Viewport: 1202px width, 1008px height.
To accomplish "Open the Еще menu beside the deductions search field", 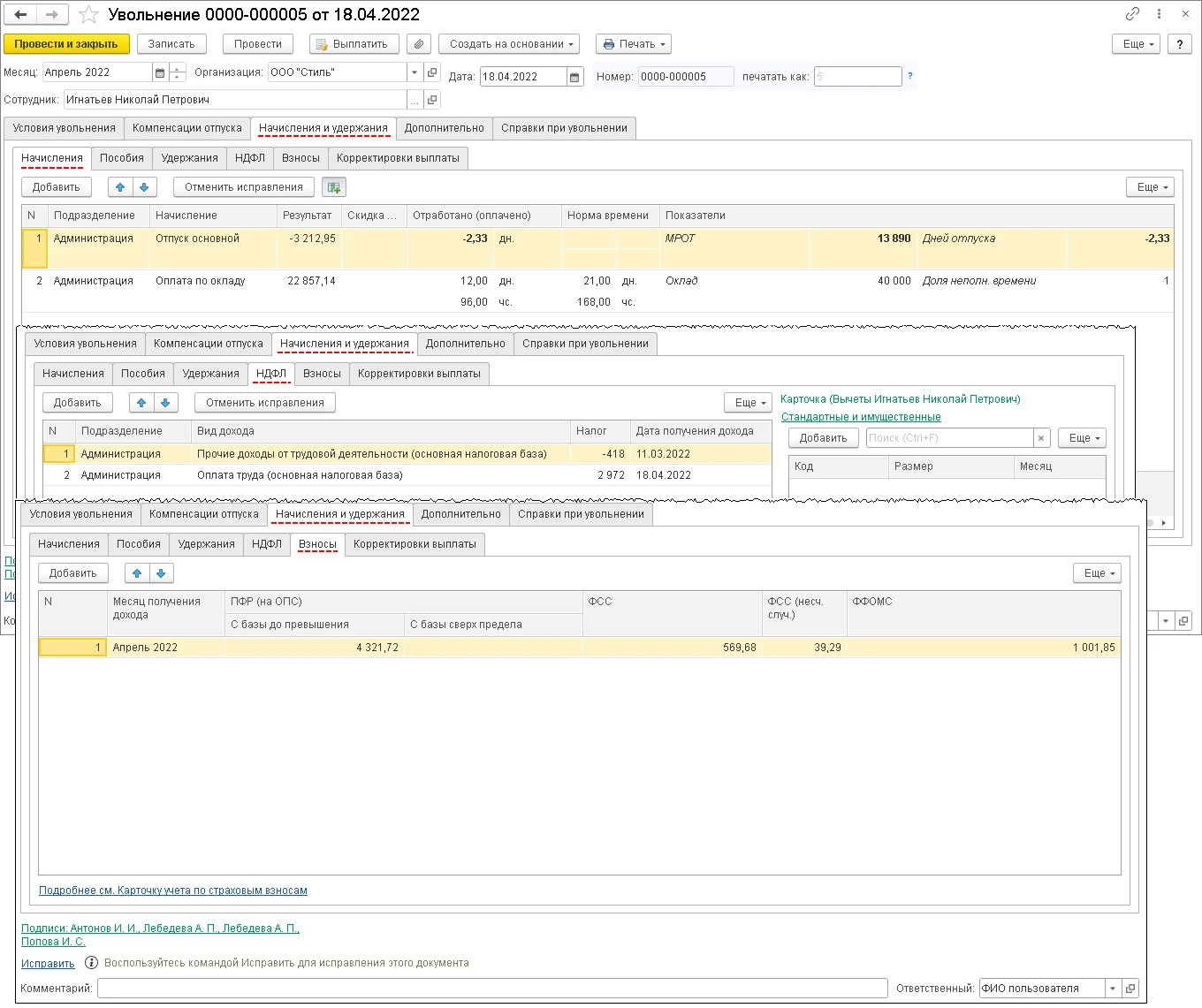I will pos(1083,438).
